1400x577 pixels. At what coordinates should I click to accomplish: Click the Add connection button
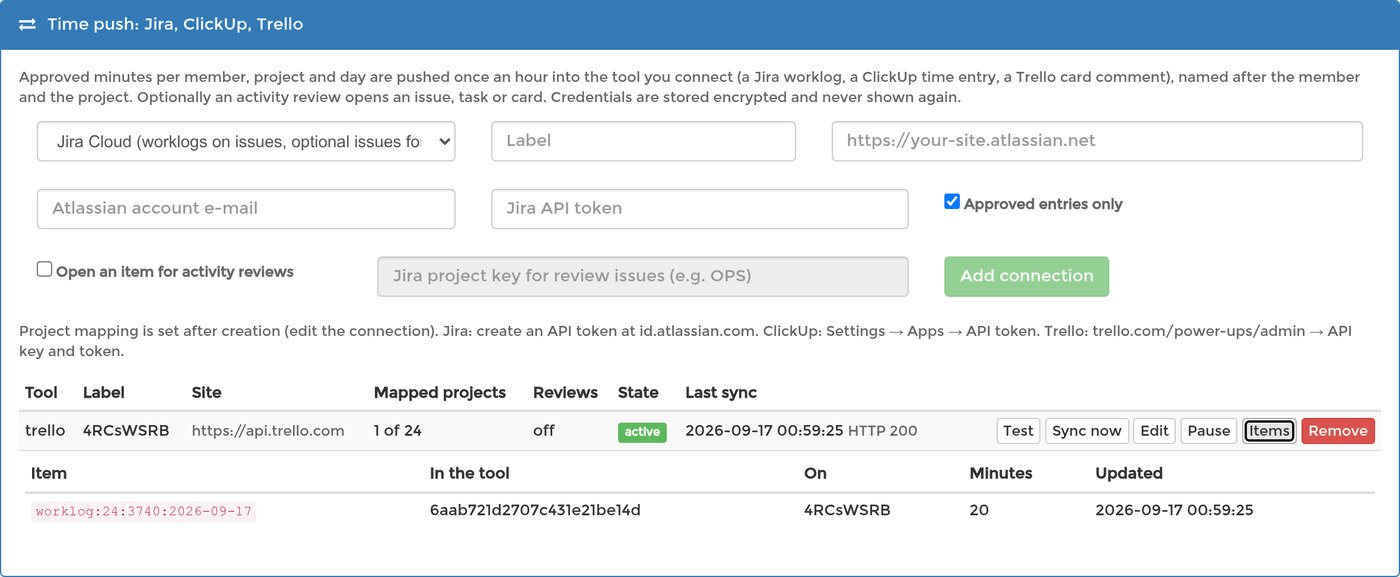click(1027, 277)
